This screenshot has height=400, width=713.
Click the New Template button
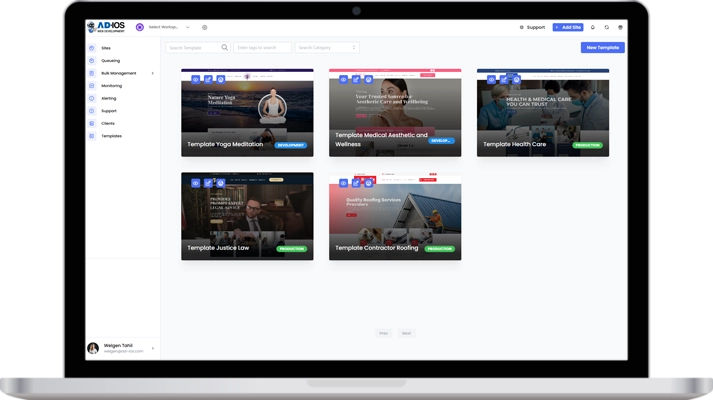pos(603,48)
